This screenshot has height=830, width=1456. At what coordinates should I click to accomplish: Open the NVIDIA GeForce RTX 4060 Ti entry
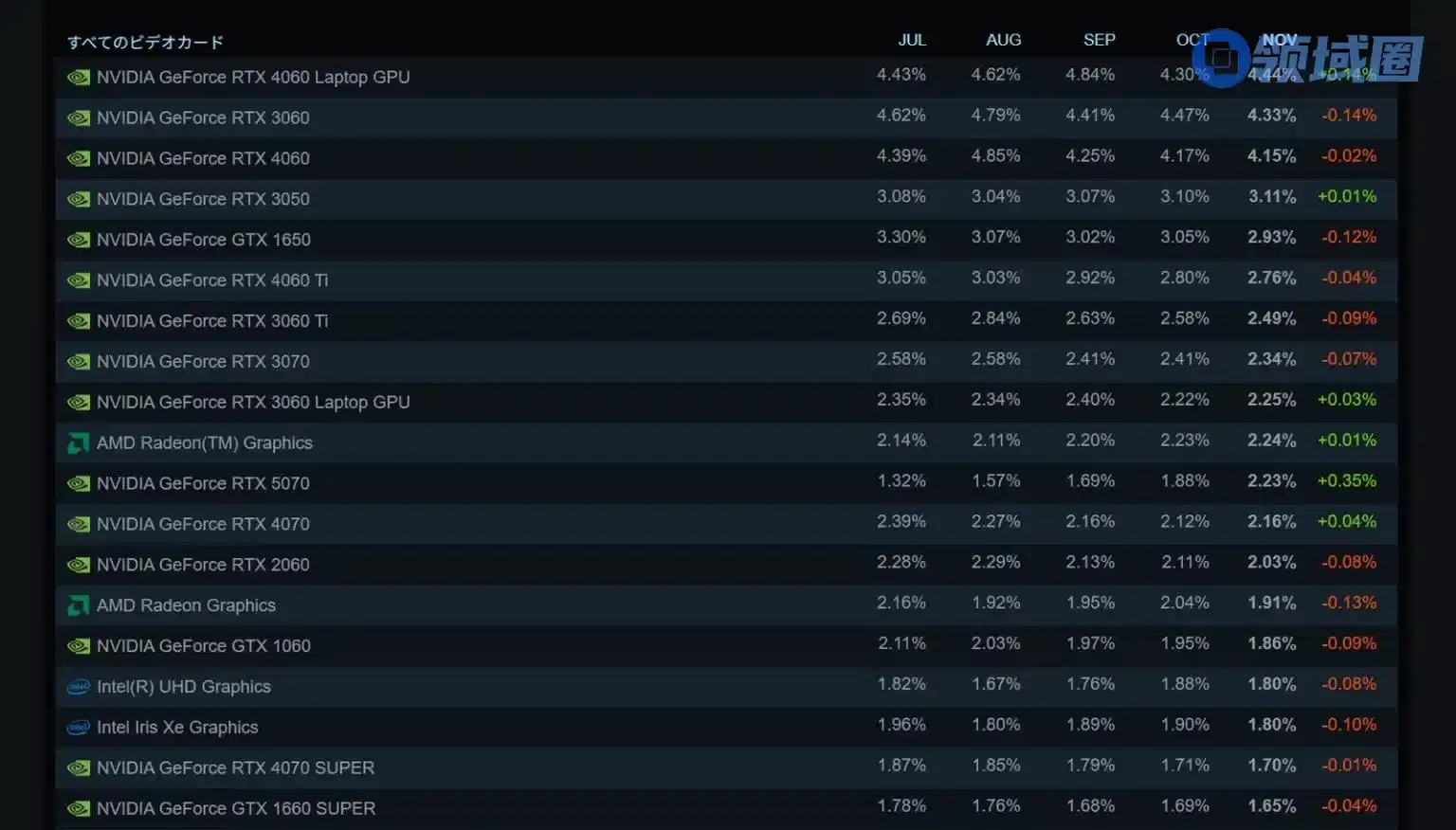coord(212,280)
